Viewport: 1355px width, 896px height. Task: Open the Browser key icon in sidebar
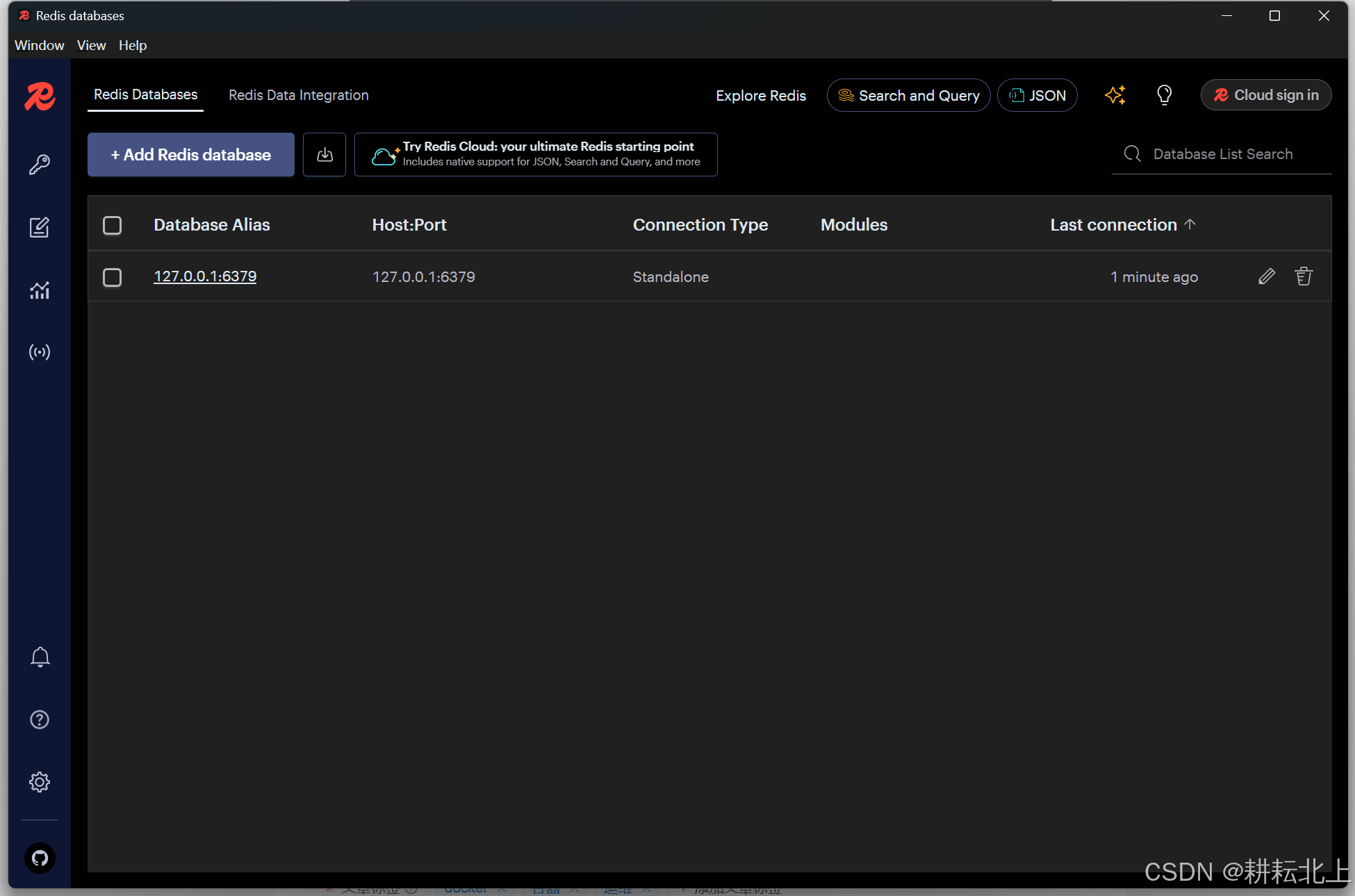pyautogui.click(x=40, y=165)
